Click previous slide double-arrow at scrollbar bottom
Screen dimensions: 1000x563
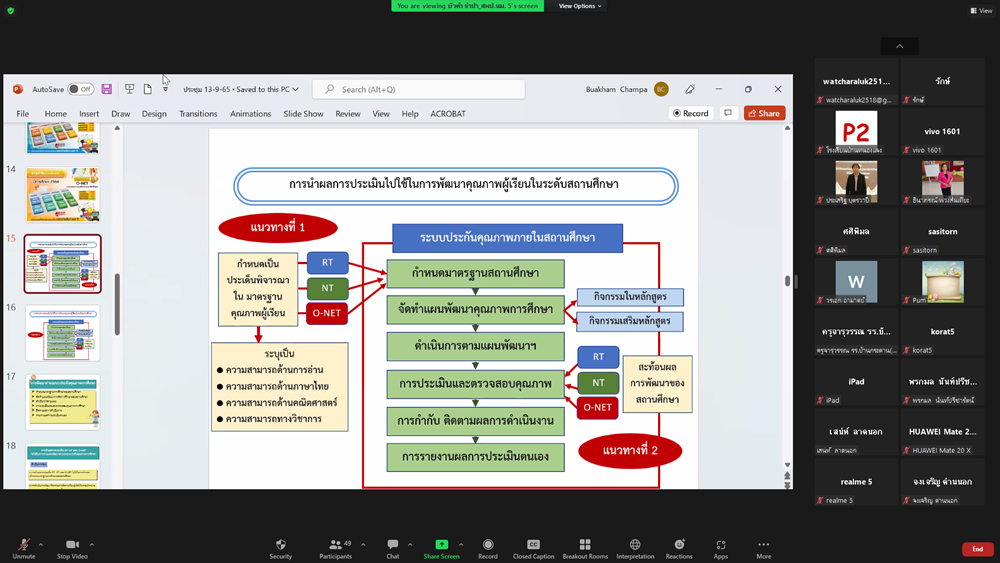788,476
